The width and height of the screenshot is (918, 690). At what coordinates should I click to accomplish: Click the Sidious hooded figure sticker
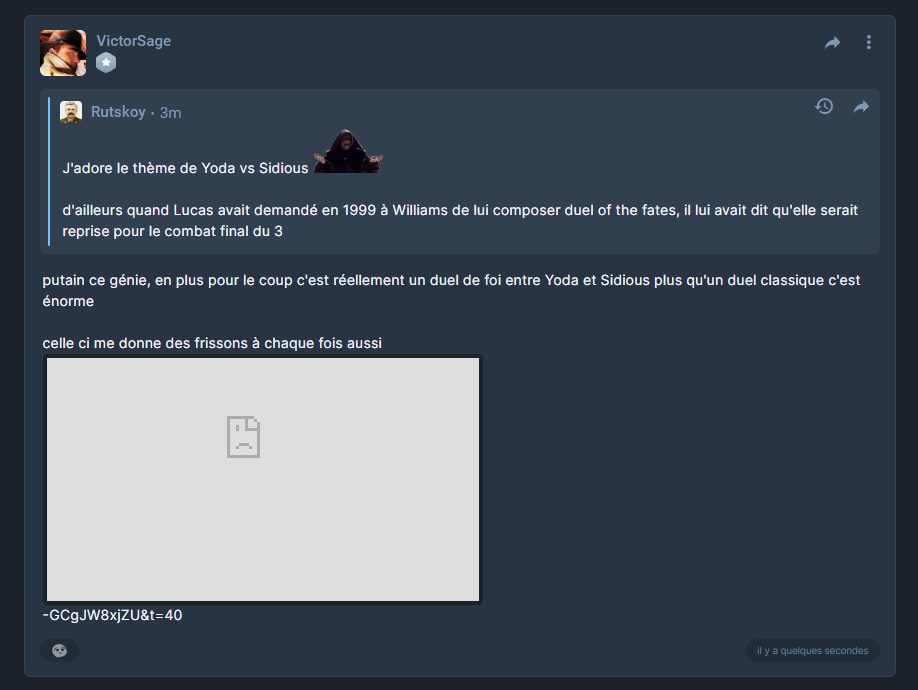coord(348,152)
